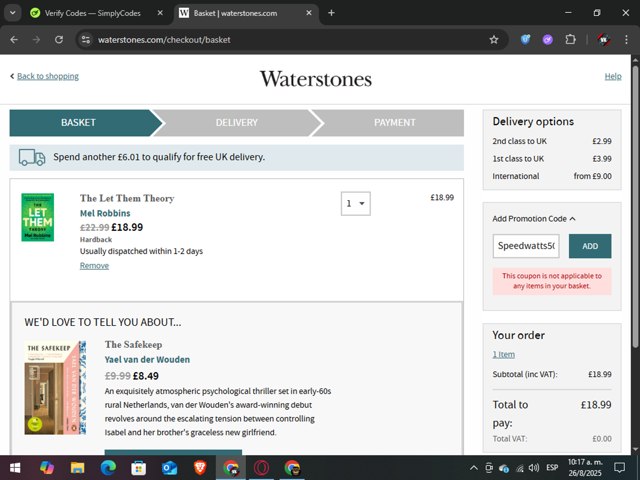Click the delivery truck icon

(x=31, y=157)
